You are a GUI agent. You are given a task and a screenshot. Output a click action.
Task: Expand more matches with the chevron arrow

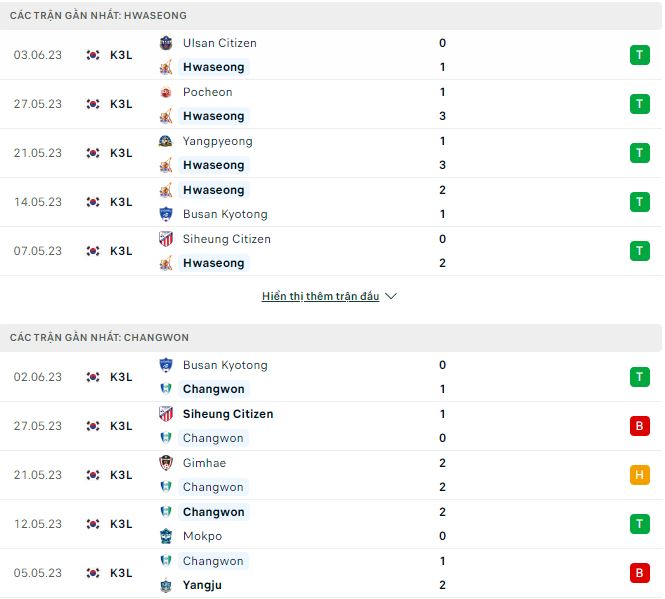tap(391, 297)
